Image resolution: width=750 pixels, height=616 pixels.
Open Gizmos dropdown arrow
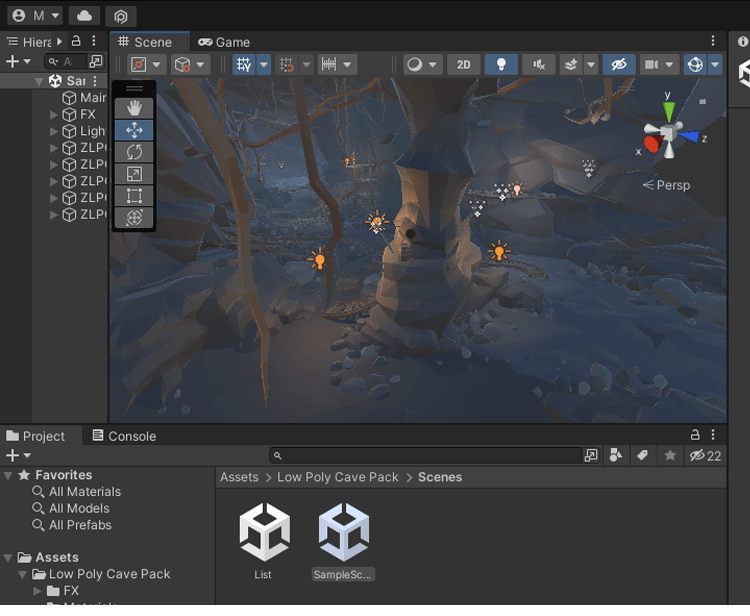pyautogui.click(x=715, y=65)
